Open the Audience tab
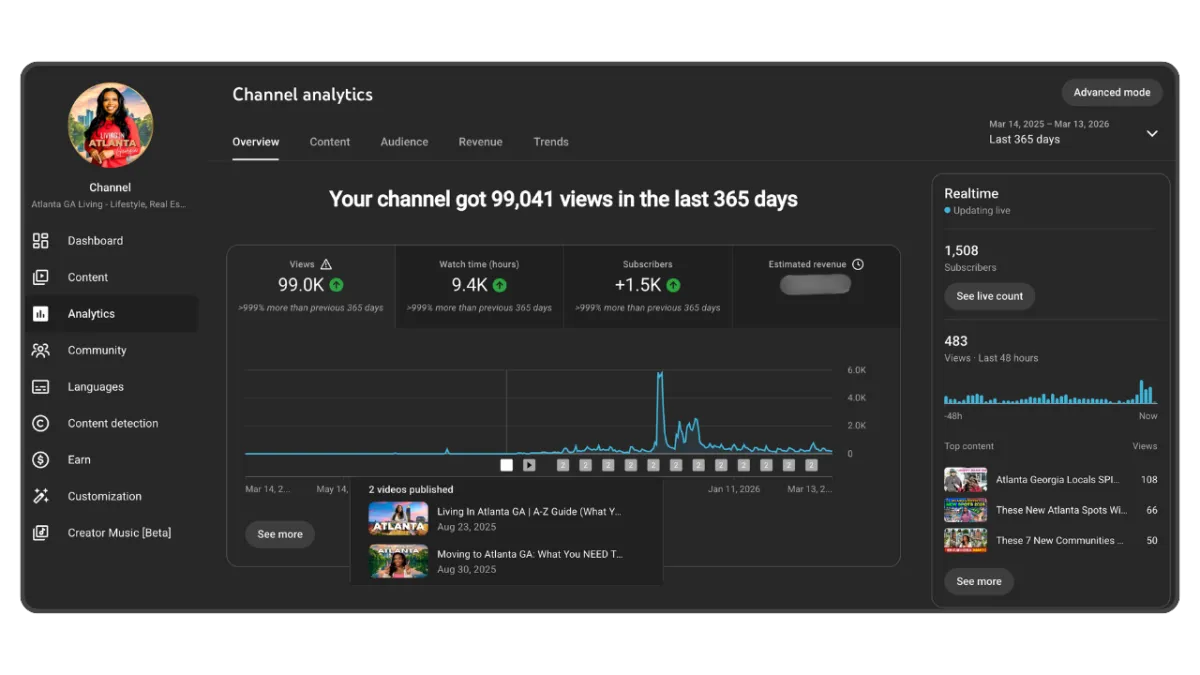This screenshot has height=675, width=1200. (x=404, y=142)
